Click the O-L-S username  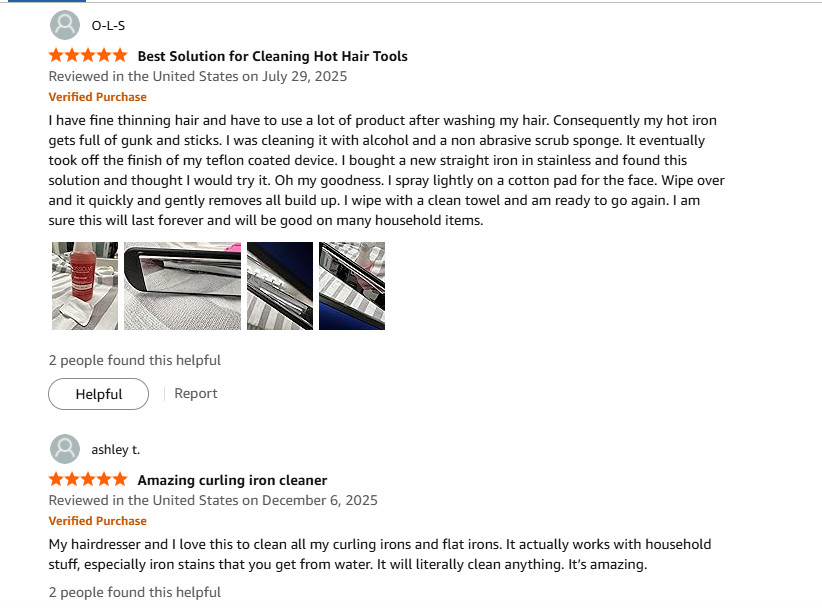(108, 26)
